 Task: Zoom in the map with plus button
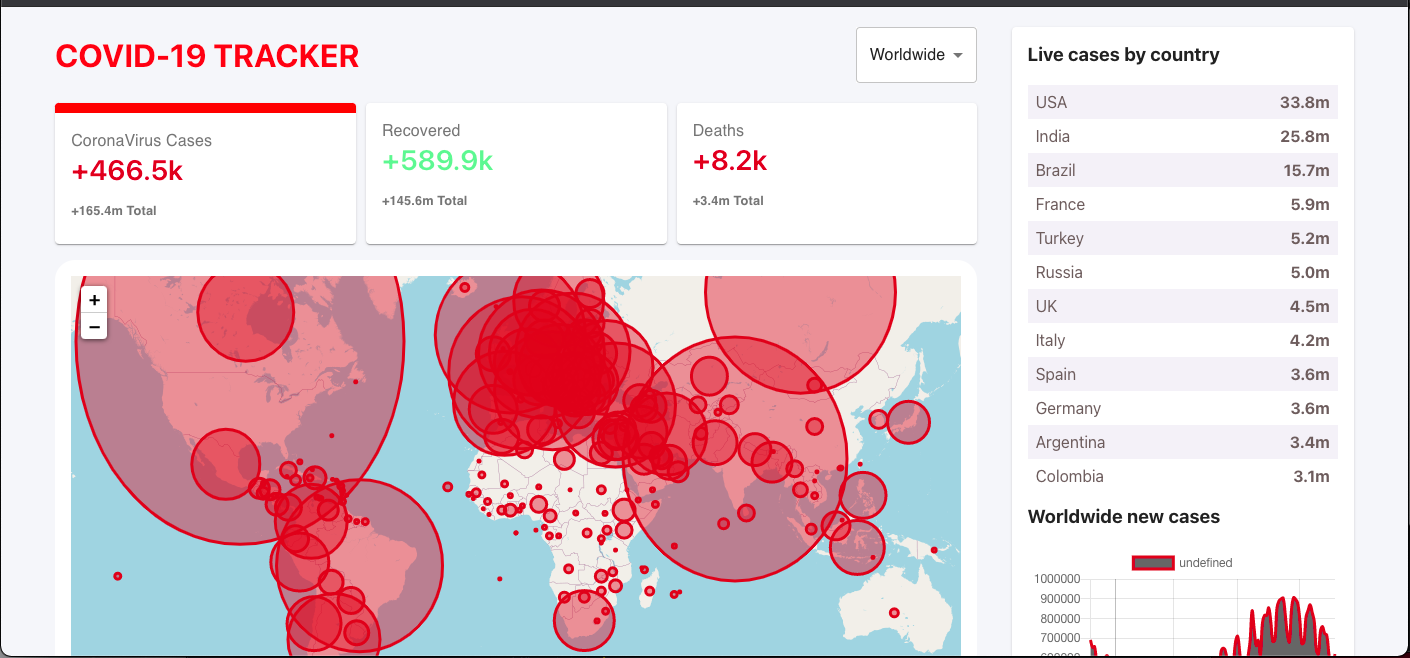(x=94, y=299)
